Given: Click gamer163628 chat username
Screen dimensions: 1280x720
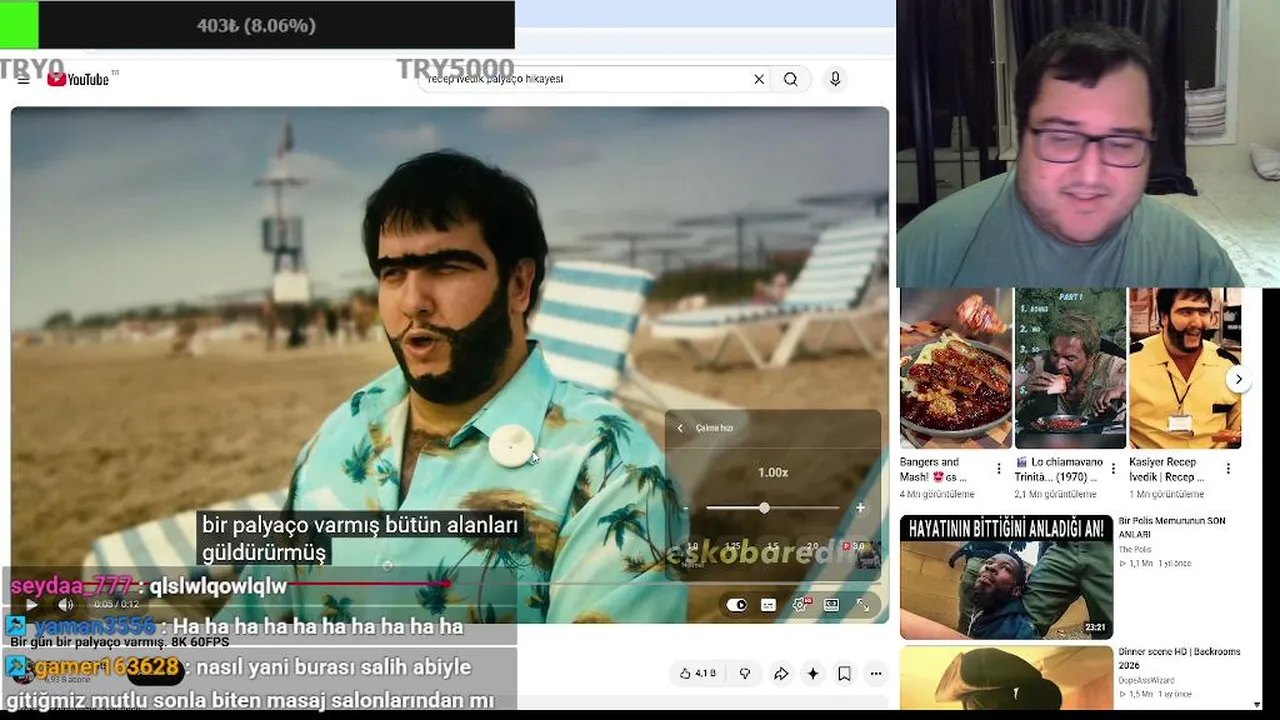Looking at the screenshot, I should coord(107,667).
